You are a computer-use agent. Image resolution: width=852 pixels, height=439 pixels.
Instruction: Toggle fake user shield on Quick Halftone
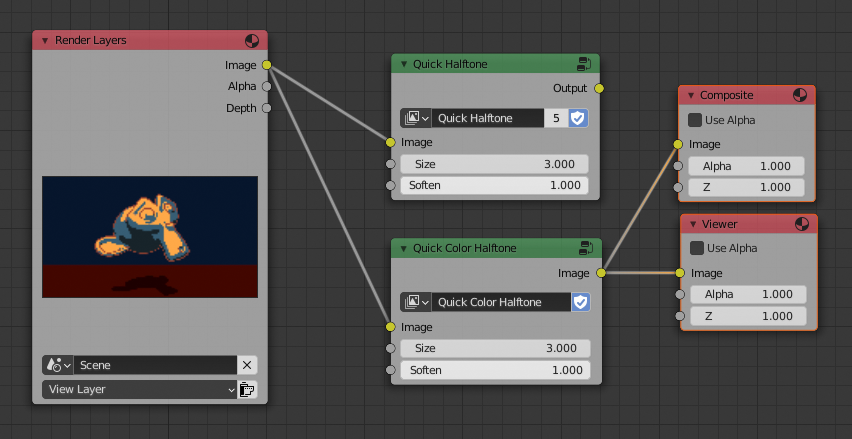click(579, 118)
